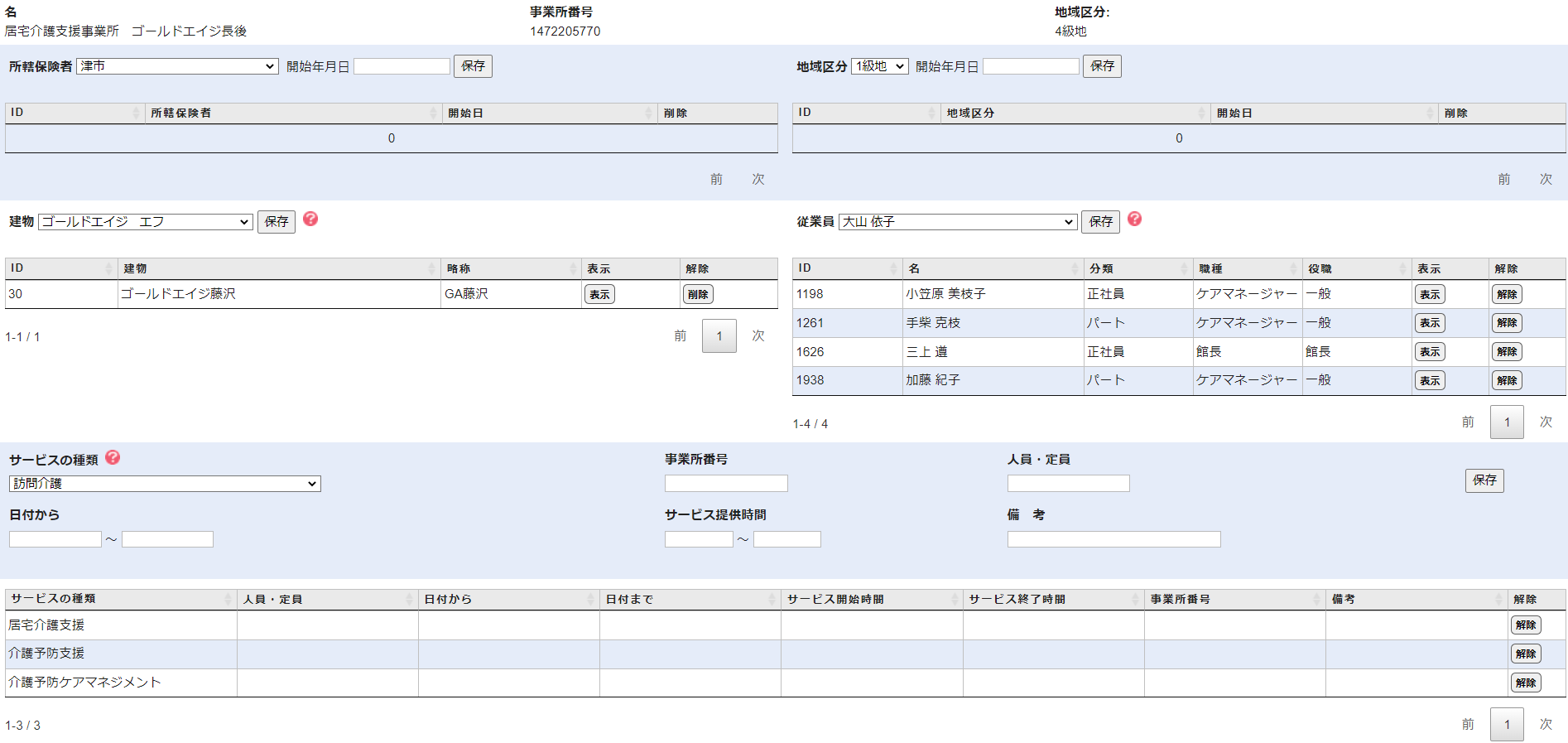This screenshot has height=743, width=1568.
Task: Open 従業員 dropdown showing 大山 依子
Action: (957, 222)
